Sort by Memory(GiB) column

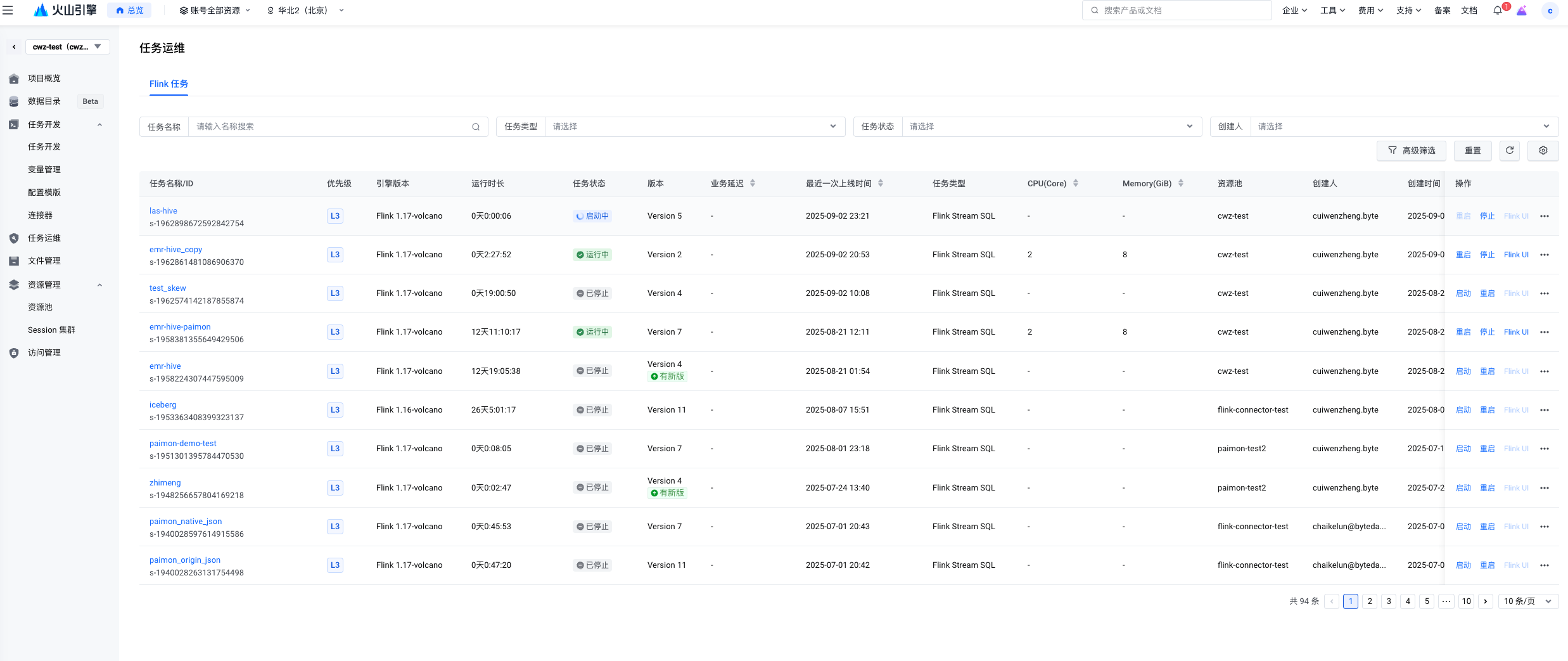pyautogui.click(x=1181, y=184)
